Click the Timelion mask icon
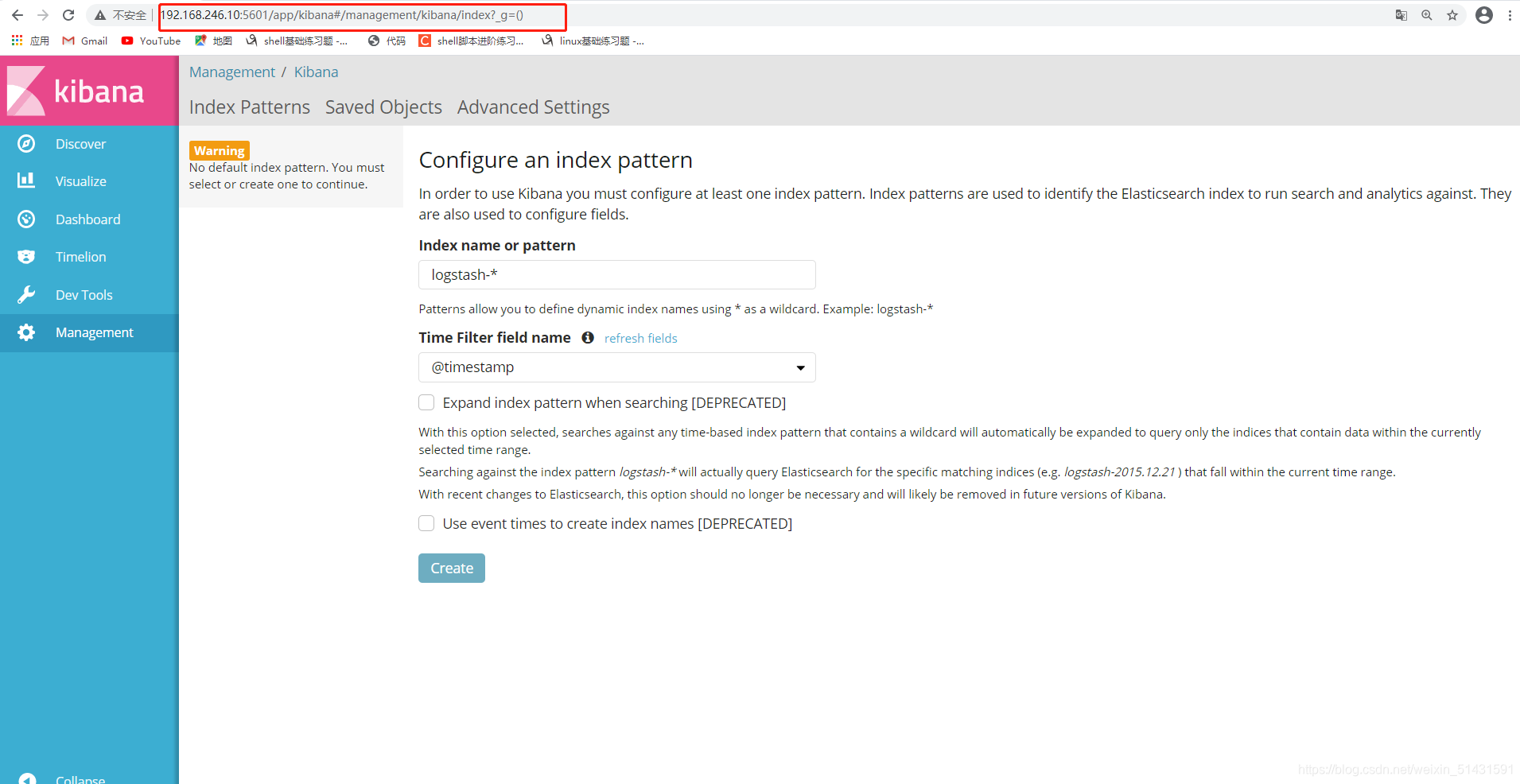The width and height of the screenshot is (1520, 784). tap(26, 257)
